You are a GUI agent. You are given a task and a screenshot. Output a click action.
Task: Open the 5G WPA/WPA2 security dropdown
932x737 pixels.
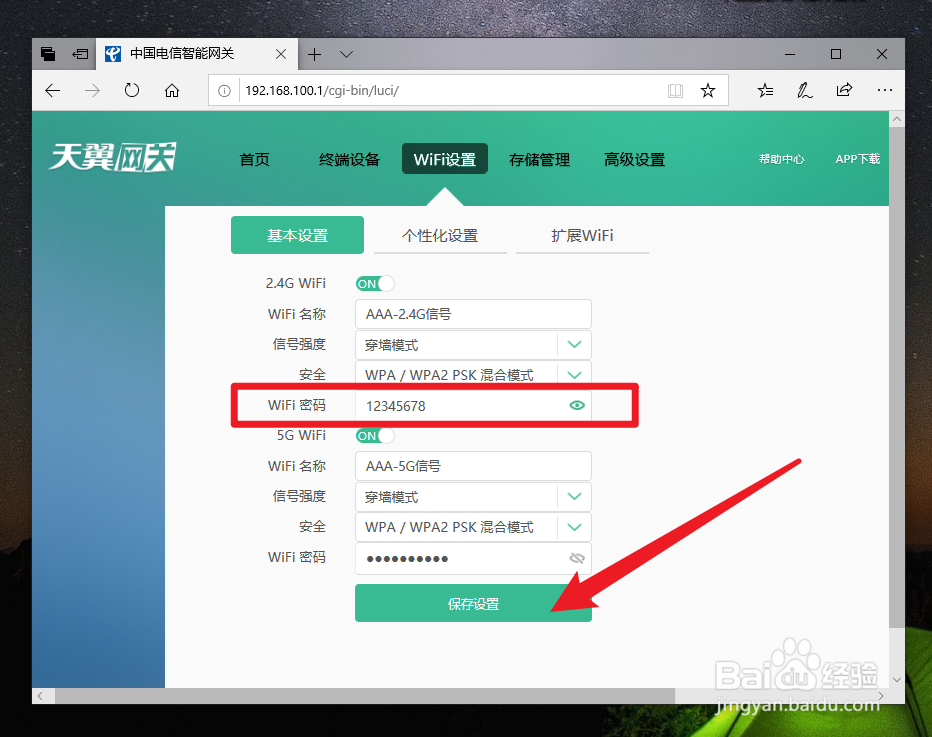tap(574, 527)
